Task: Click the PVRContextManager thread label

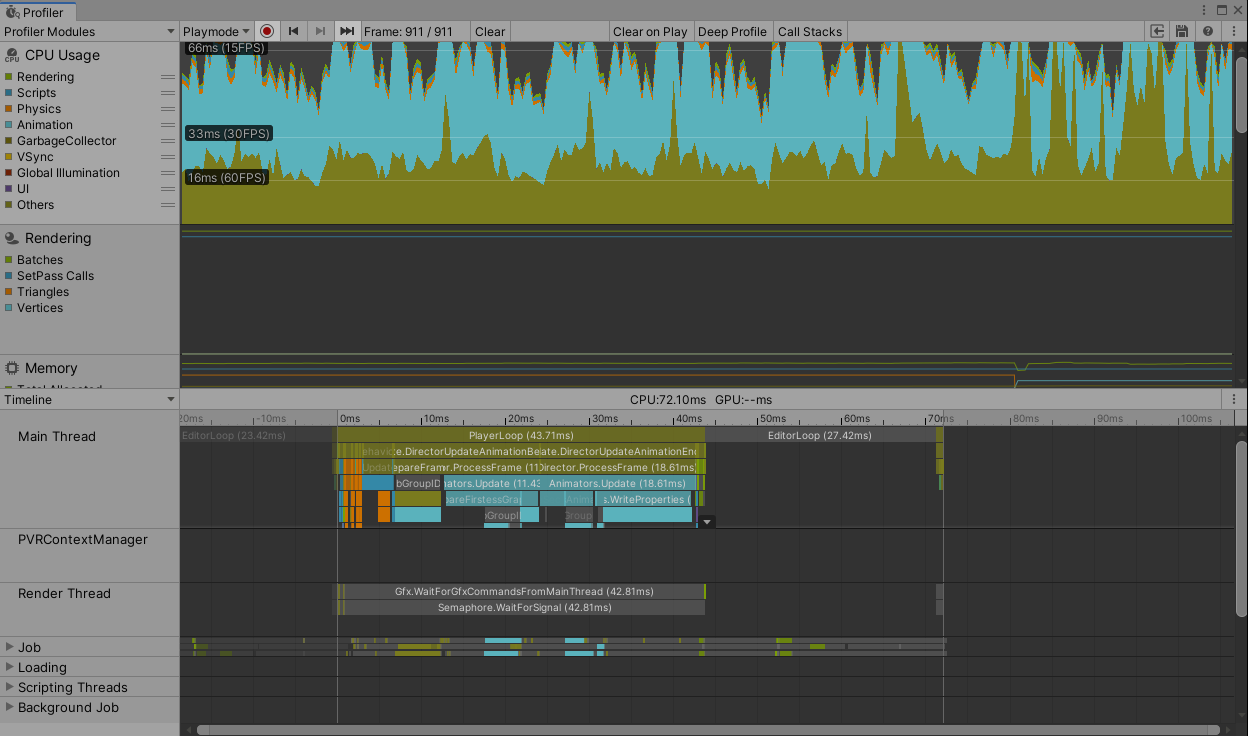Action: 83,539
